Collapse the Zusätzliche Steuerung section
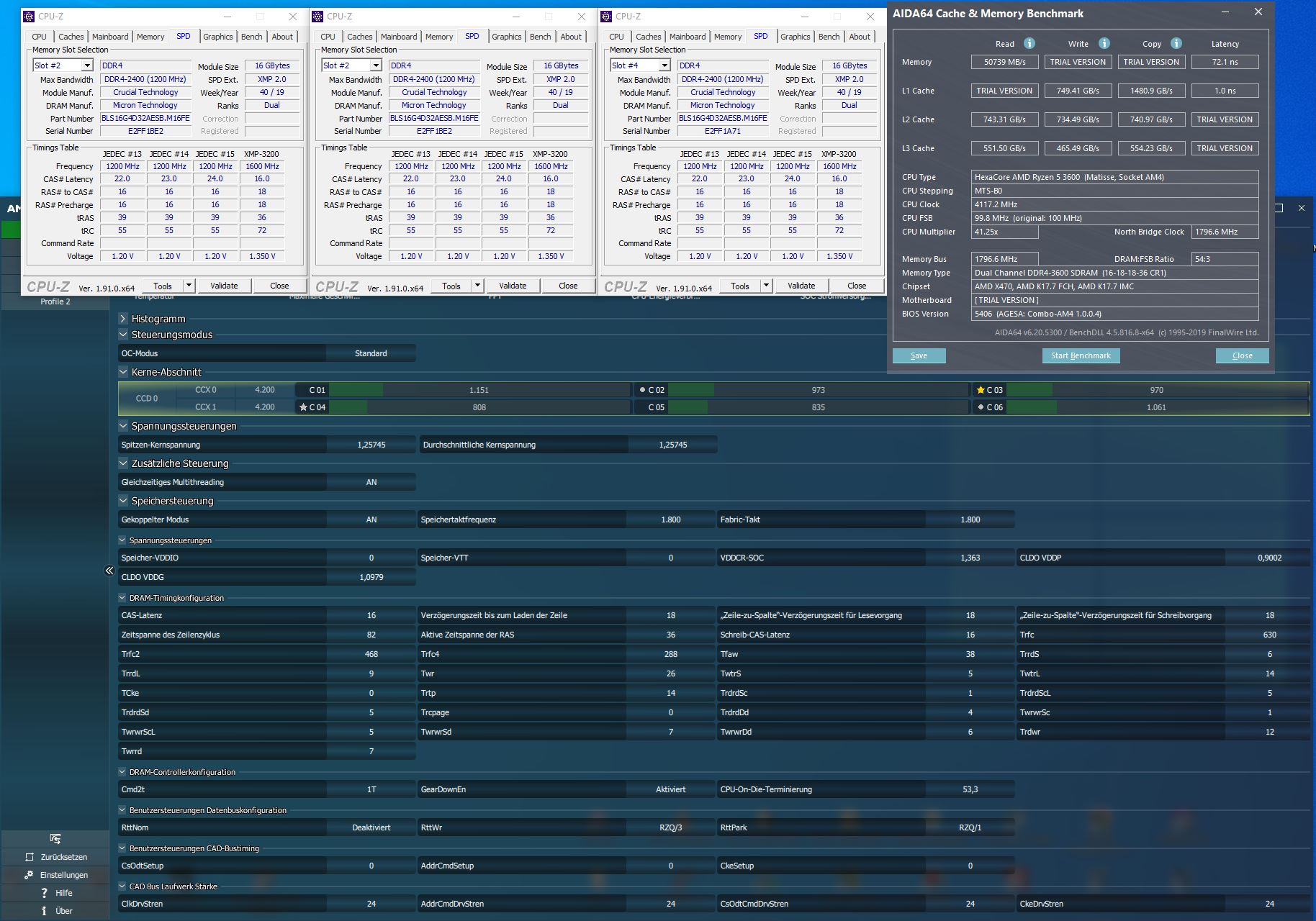The height and width of the screenshot is (921, 1316). coord(123,463)
